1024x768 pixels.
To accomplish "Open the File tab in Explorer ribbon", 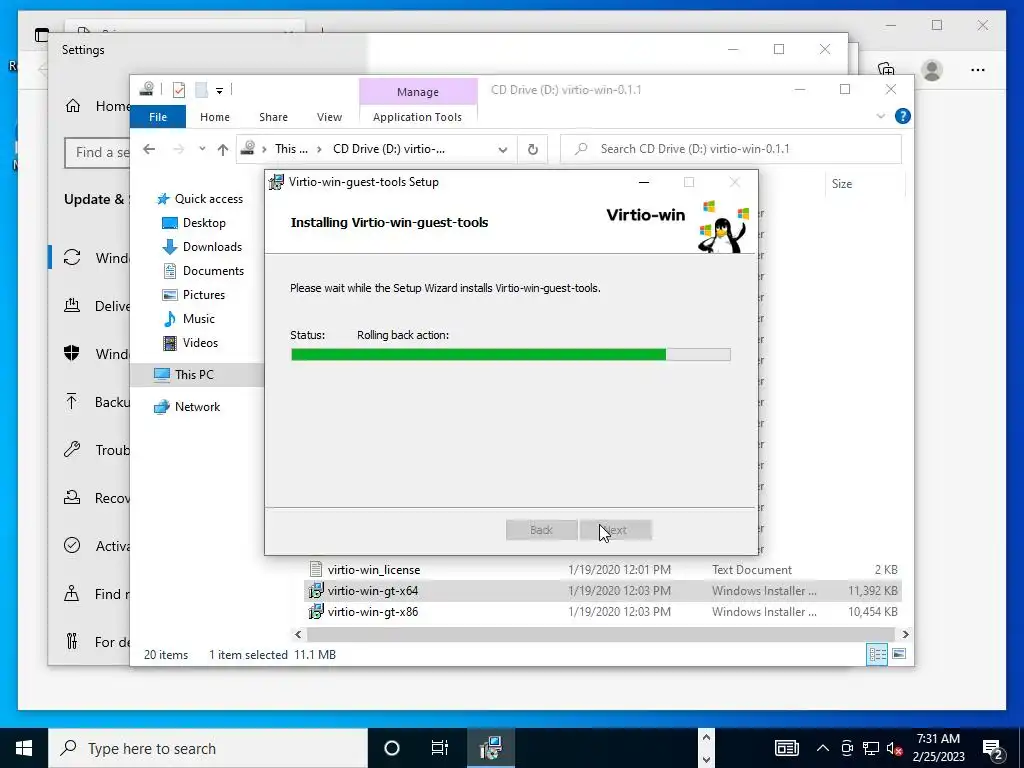I will click(x=158, y=117).
